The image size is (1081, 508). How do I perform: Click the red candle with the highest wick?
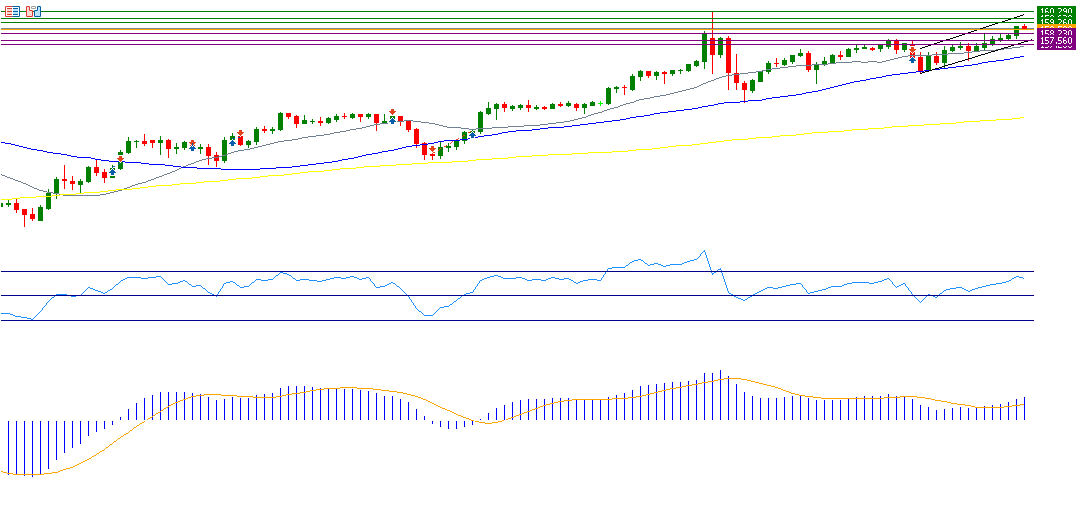pos(712,45)
